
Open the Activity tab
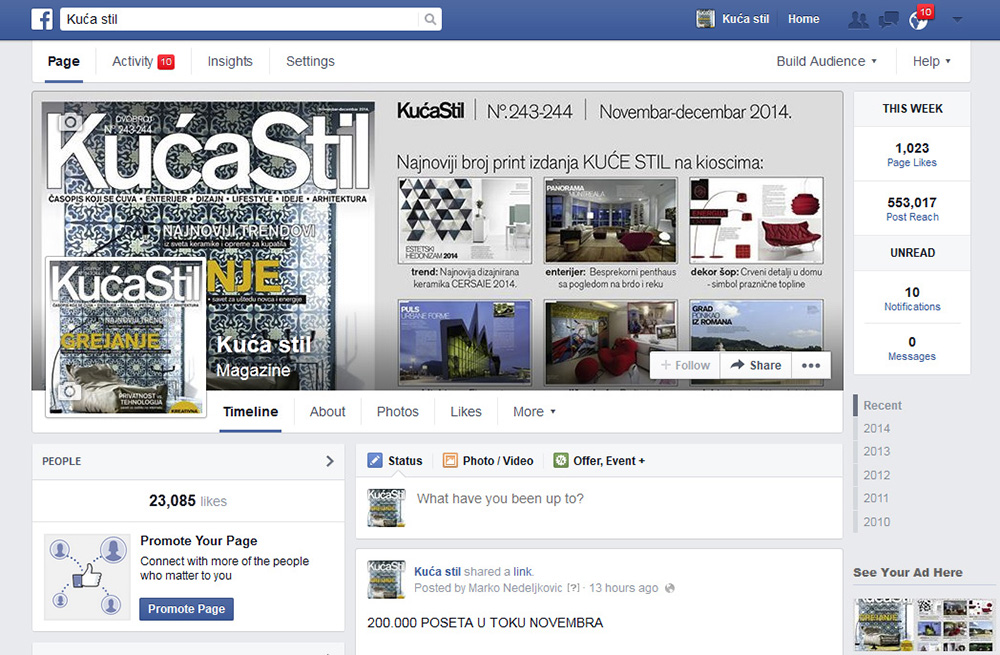point(143,61)
